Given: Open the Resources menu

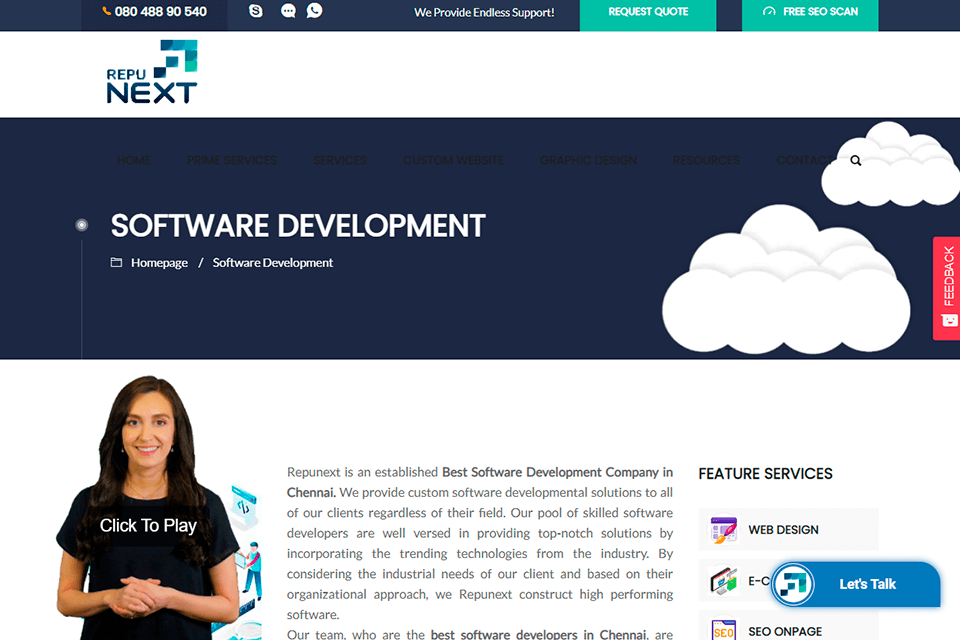Looking at the screenshot, I should 706,160.
